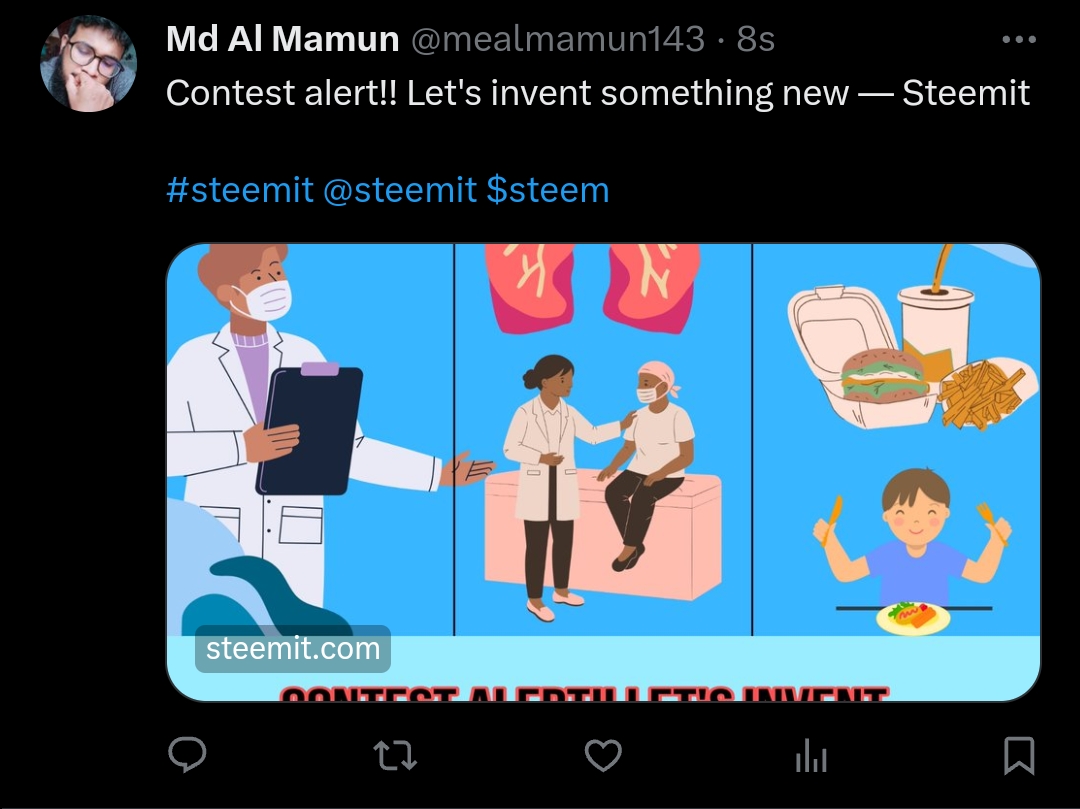Repost the tweet using the retweet arrows icon
The height and width of the screenshot is (809, 1080).
tap(395, 755)
